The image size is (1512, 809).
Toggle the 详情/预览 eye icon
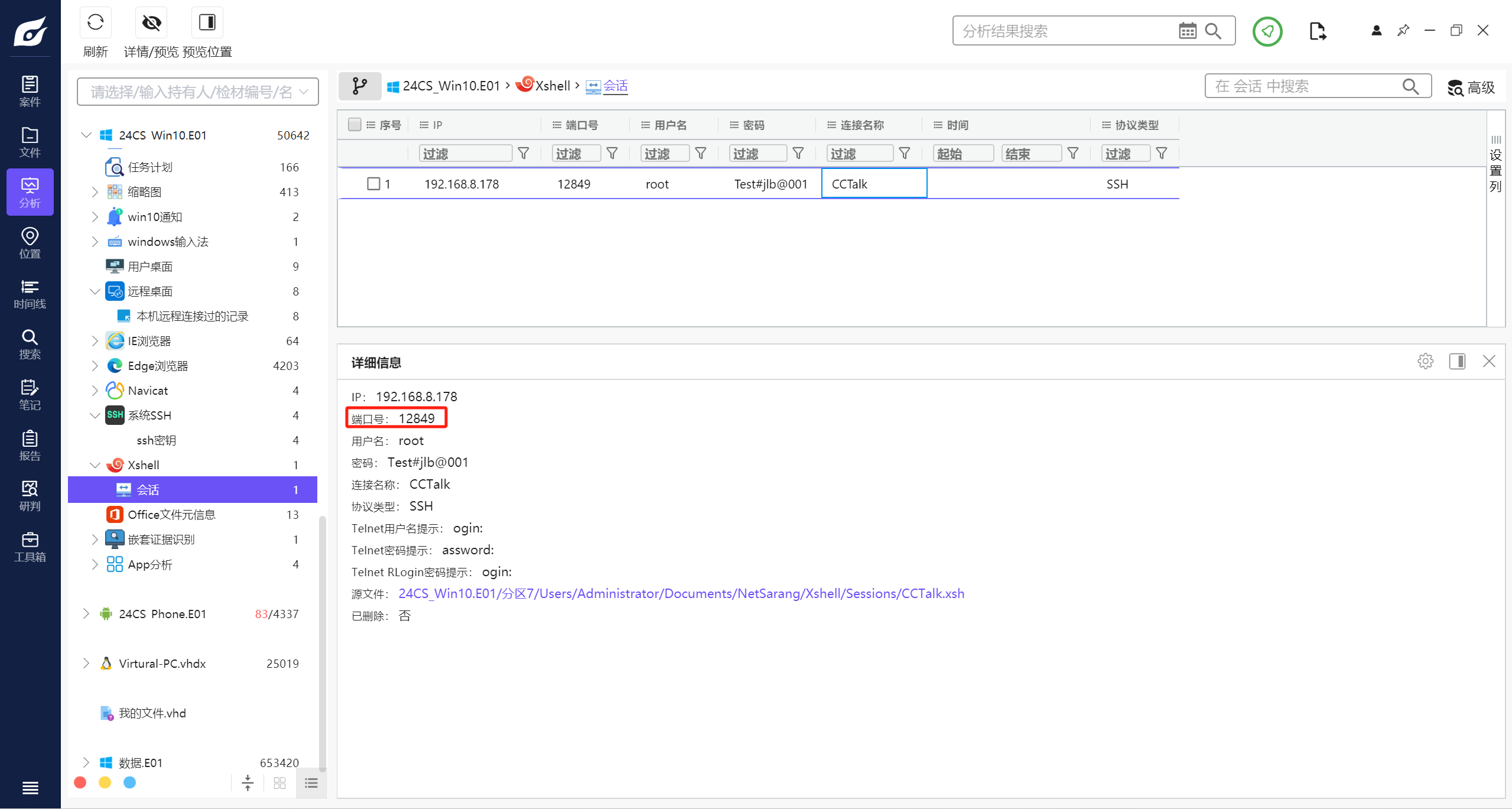151,24
